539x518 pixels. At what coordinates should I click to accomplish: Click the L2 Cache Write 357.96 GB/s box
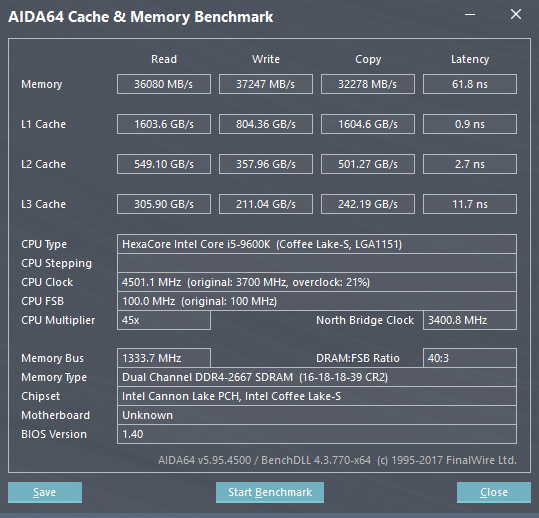[266, 164]
